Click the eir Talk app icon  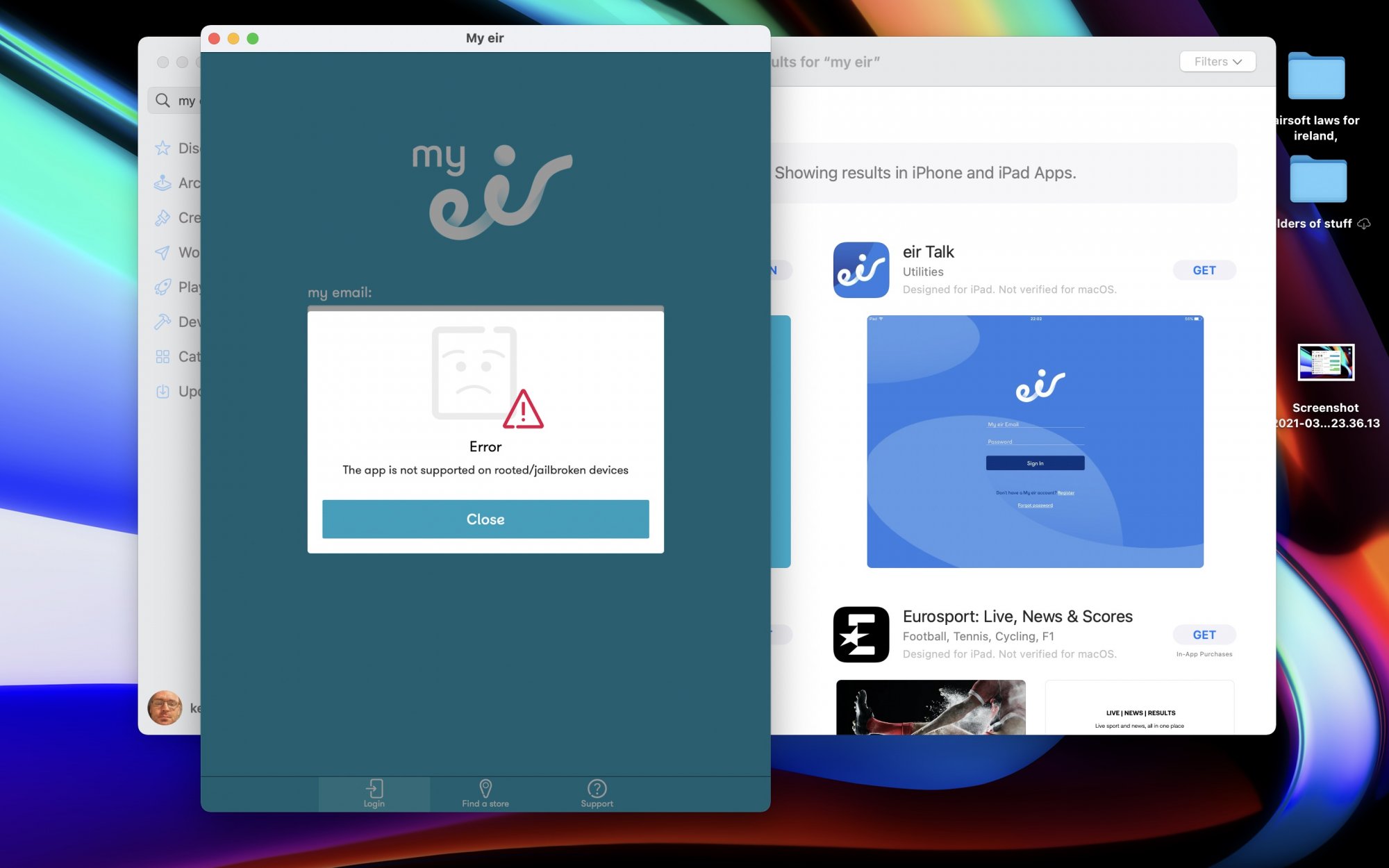point(860,270)
